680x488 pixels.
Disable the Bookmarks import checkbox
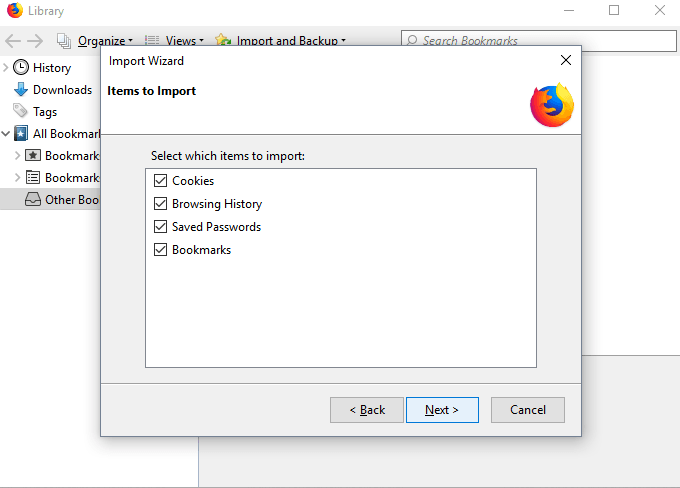point(160,250)
